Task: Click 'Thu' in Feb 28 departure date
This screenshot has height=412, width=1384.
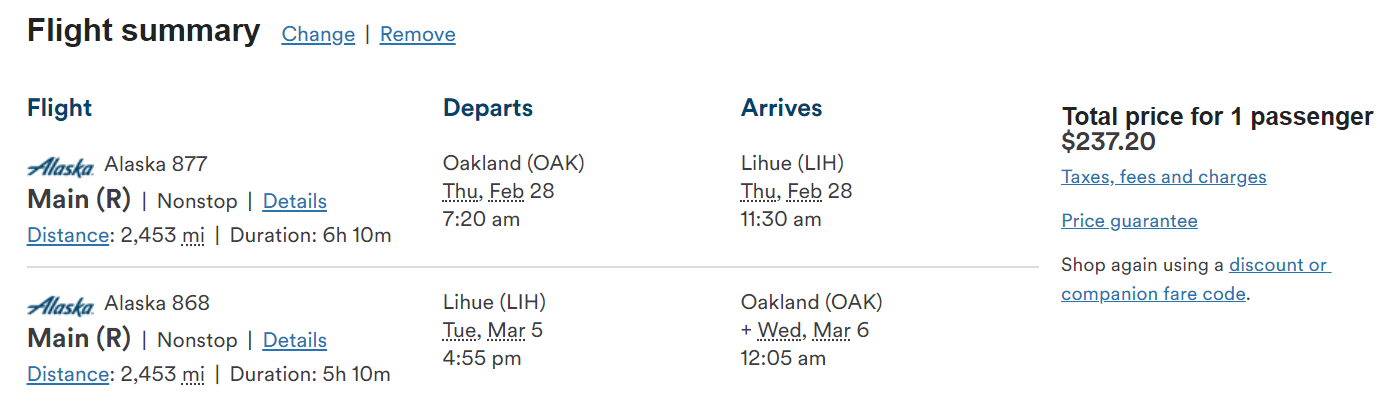Action: (x=461, y=191)
